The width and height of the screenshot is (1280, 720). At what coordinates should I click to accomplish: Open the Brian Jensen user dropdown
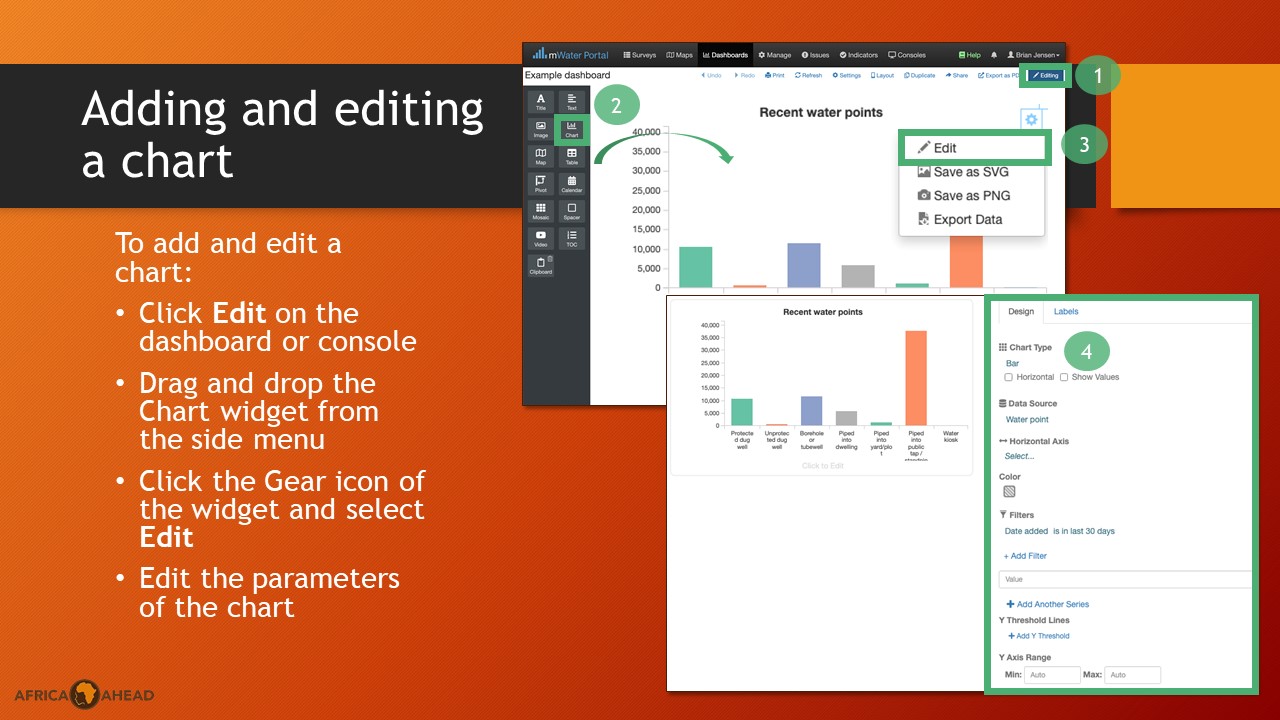1034,55
